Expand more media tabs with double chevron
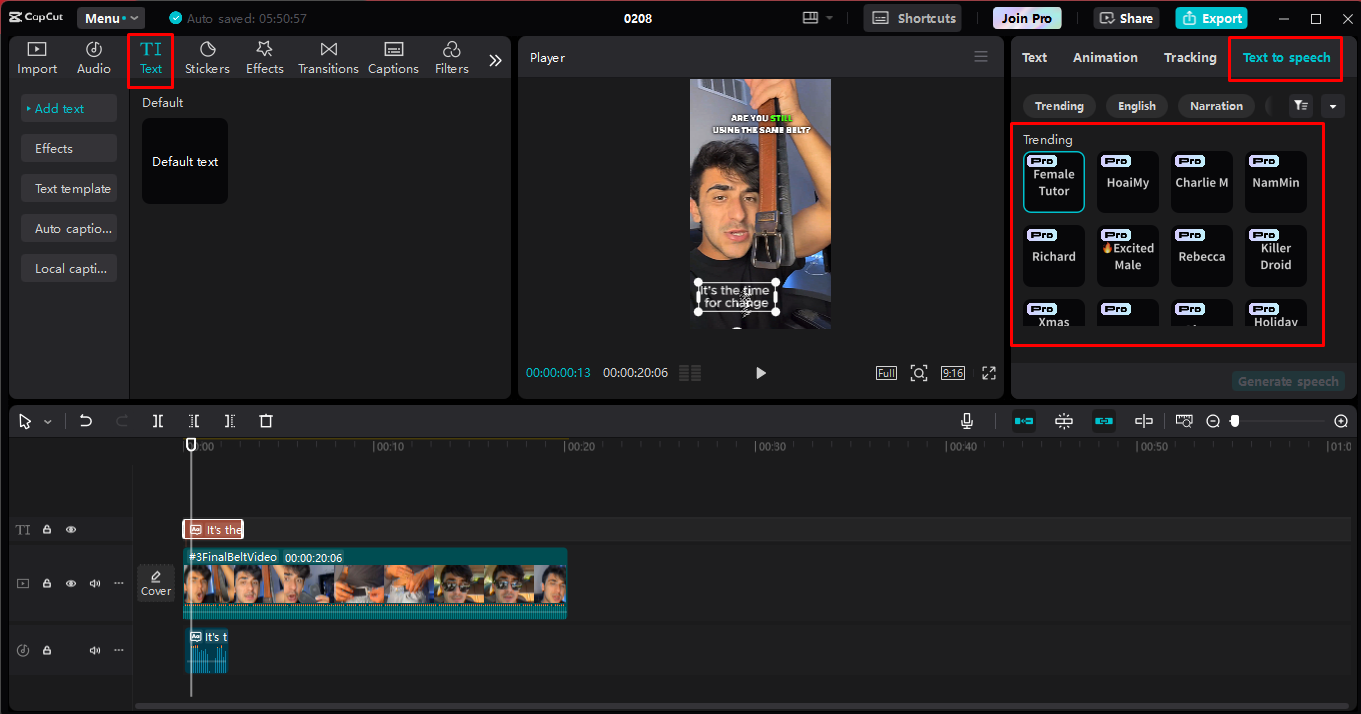 point(495,60)
